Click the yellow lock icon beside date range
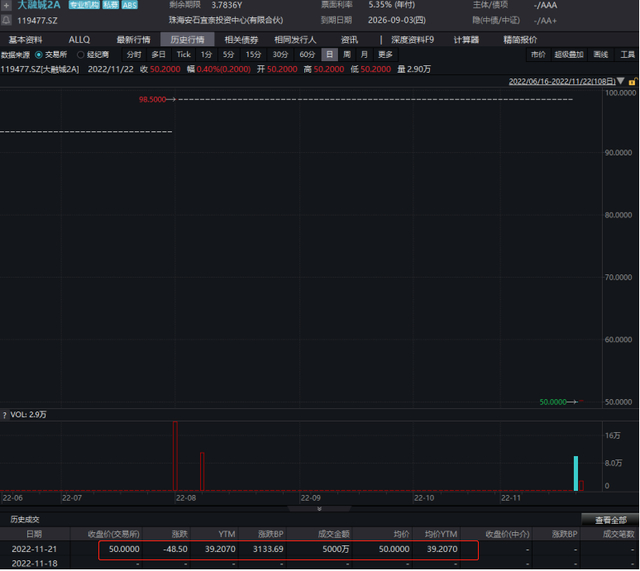Viewport: 640px width, 571px height. pos(632,82)
